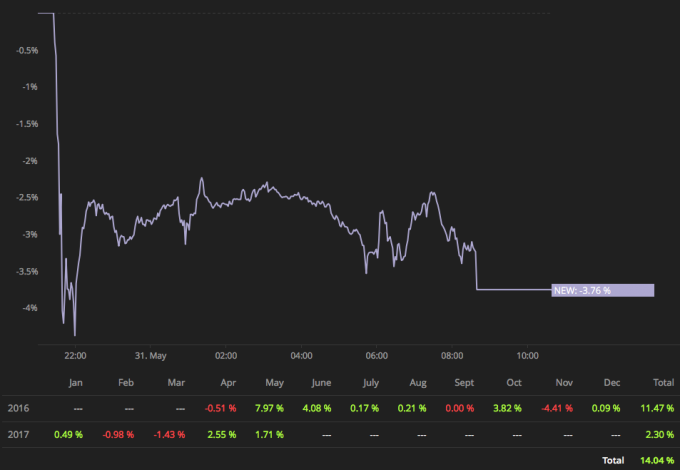Click the -4% y-axis label
This screenshot has height=470, width=680.
pyautogui.click(x=30, y=308)
